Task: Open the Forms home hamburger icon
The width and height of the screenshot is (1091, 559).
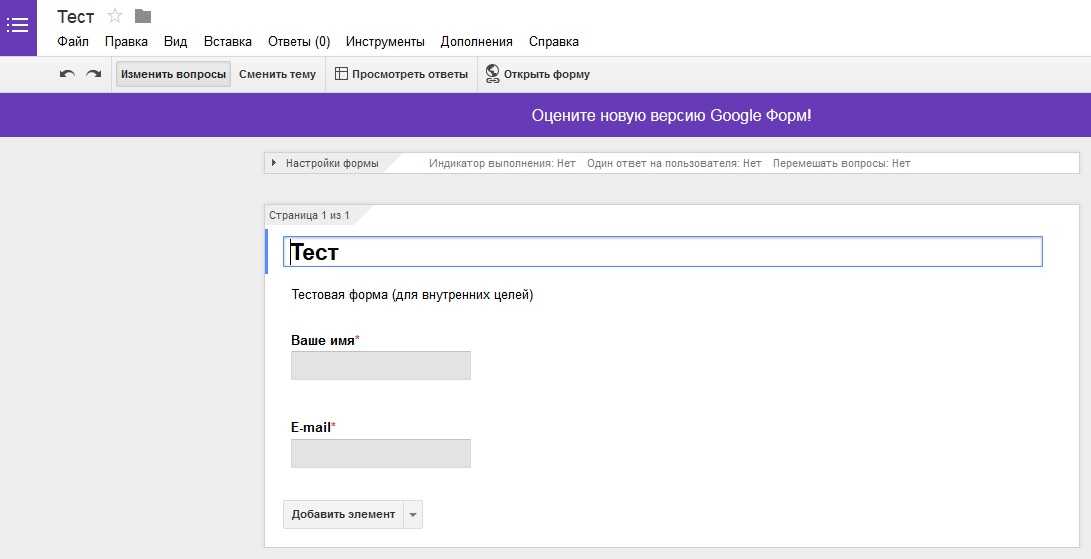Action: [18, 26]
